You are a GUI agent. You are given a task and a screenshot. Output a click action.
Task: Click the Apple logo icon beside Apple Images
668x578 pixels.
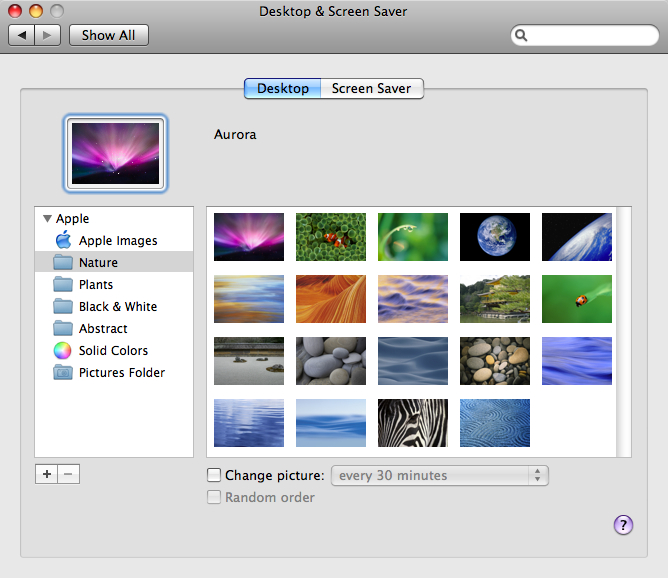pyautogui.click(x=63, y=240)
